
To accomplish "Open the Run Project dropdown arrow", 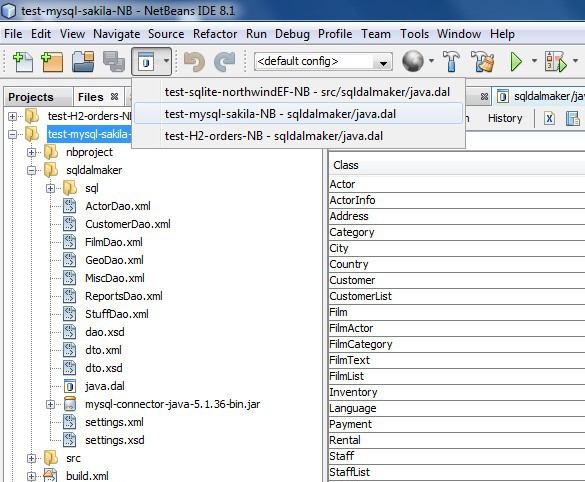I will pyautogui.click(x=534, y=61).
